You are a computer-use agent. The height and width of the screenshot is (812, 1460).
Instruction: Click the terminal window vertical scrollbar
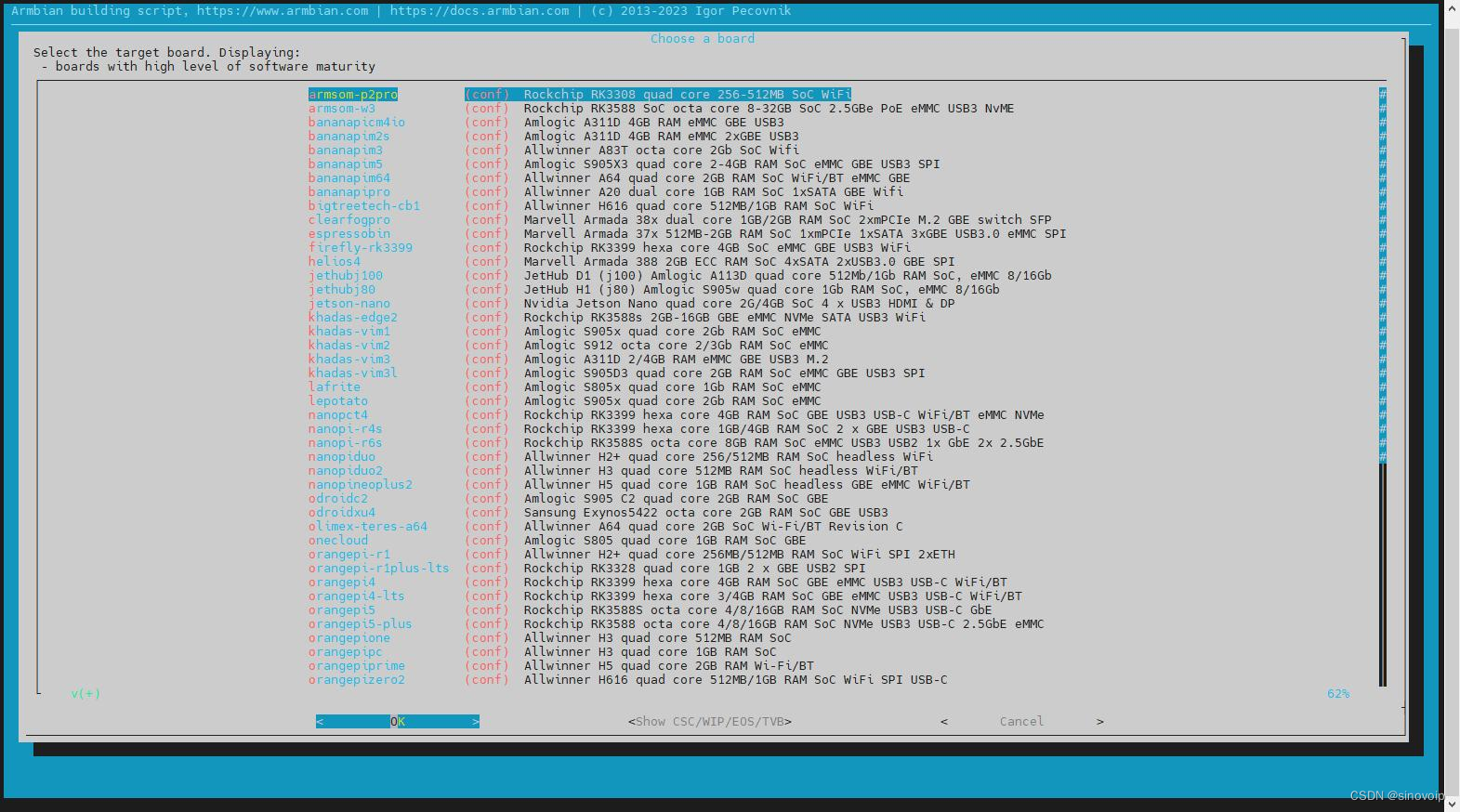pos(1453,406)
